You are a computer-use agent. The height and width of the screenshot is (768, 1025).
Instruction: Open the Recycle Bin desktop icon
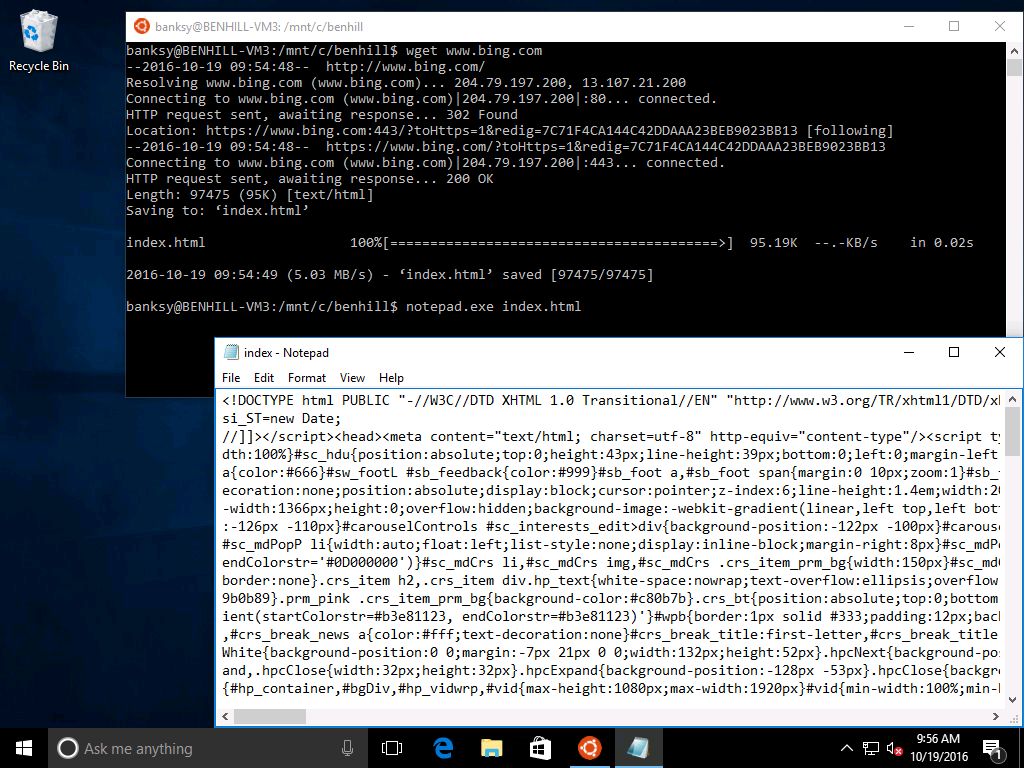click(39, 41)
